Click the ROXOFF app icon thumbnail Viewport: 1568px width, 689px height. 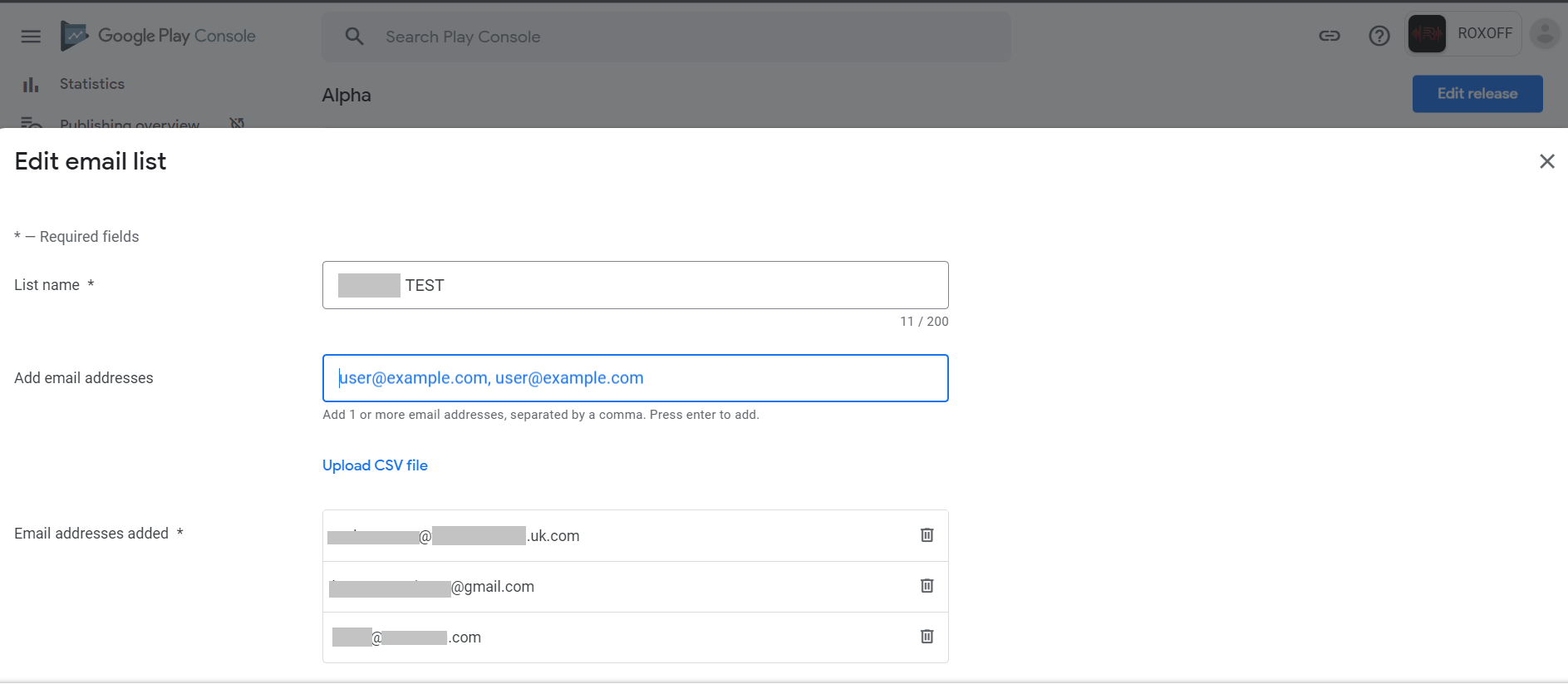point(1427,34)
